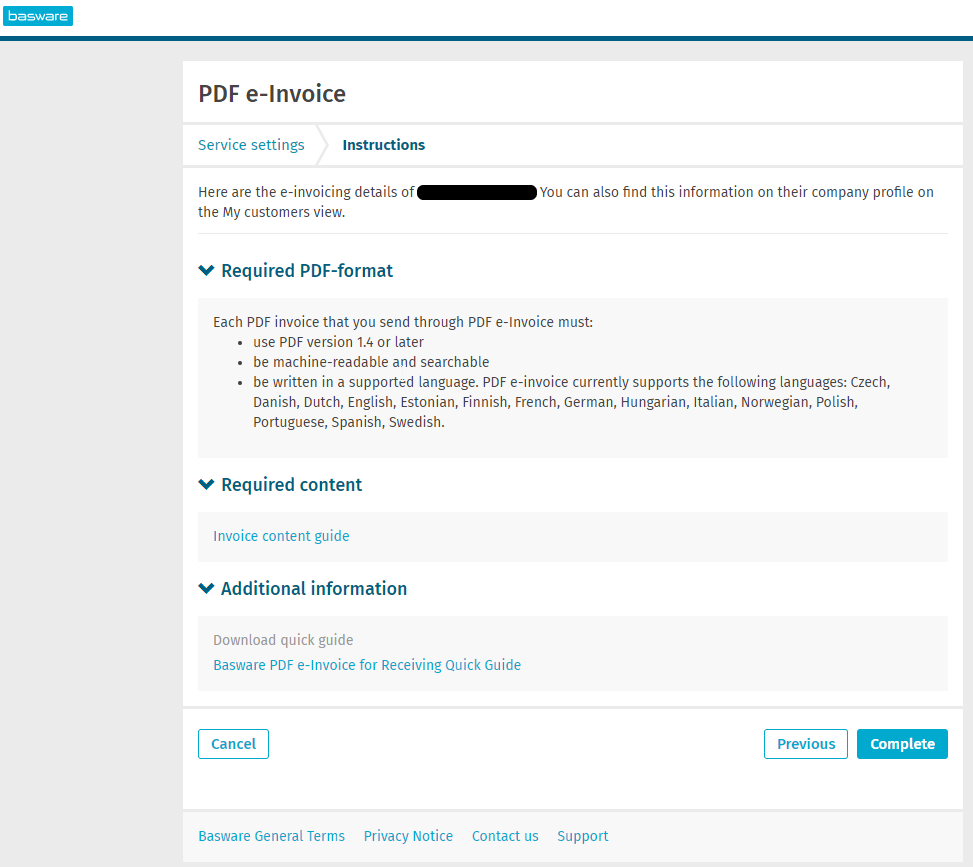The width and height of the screenshot is (973, 867).
Task: Click the Required content heading text
Action: 292,485
